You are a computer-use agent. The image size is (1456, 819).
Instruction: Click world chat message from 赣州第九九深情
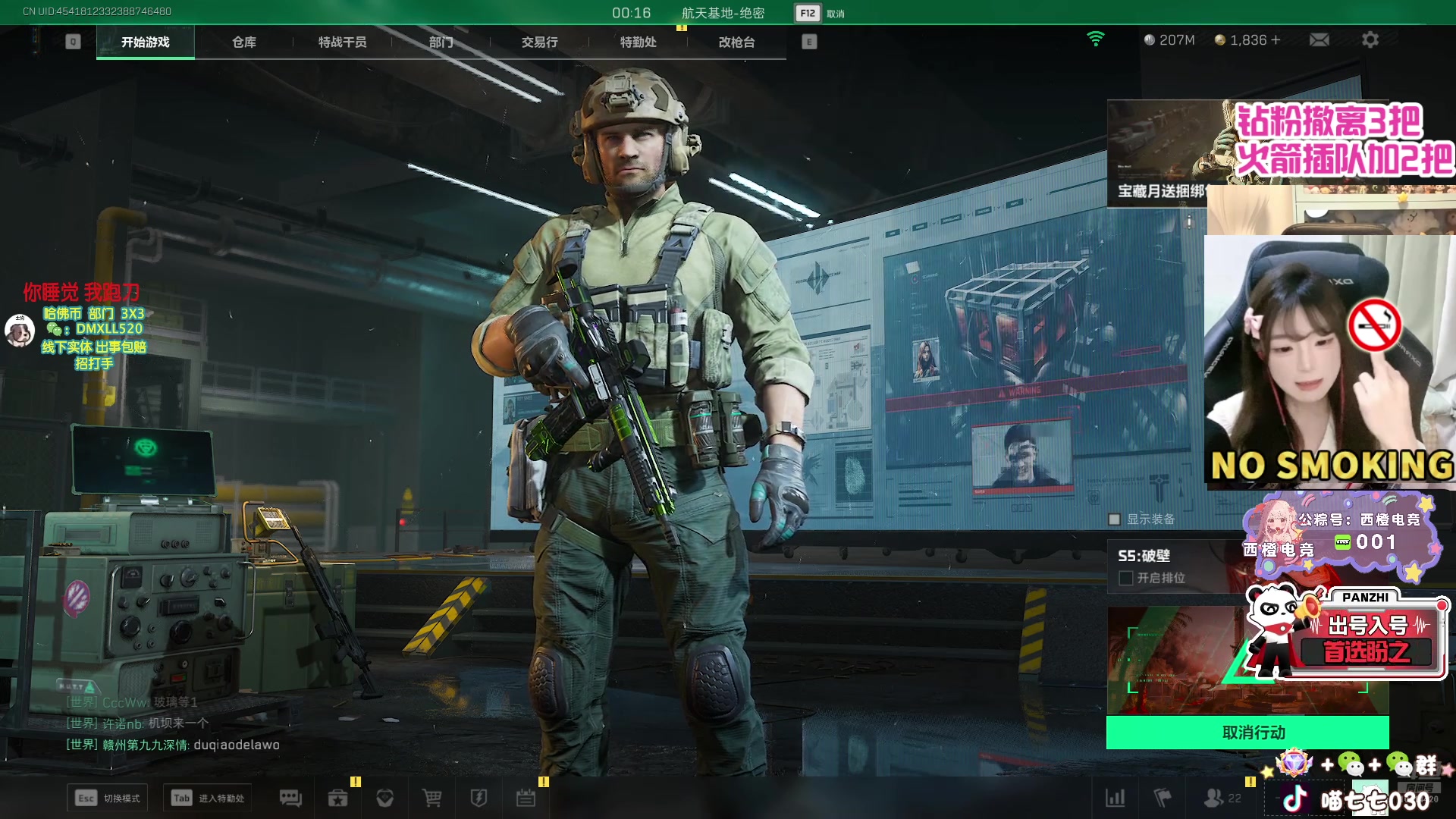[x=173, y=745]
